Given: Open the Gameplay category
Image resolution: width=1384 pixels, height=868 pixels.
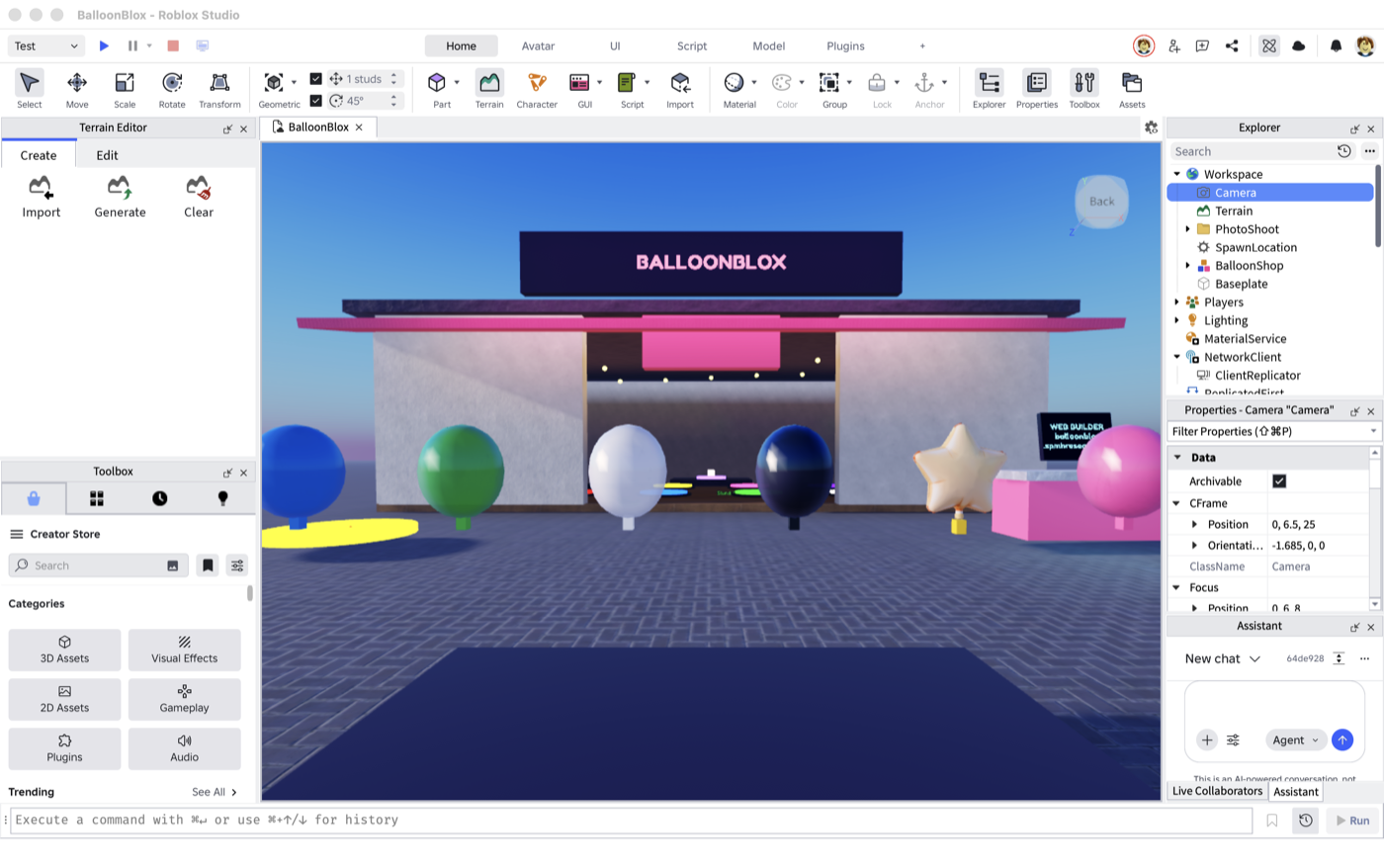Looking at the screenshot, I should (x=184, y=700).
